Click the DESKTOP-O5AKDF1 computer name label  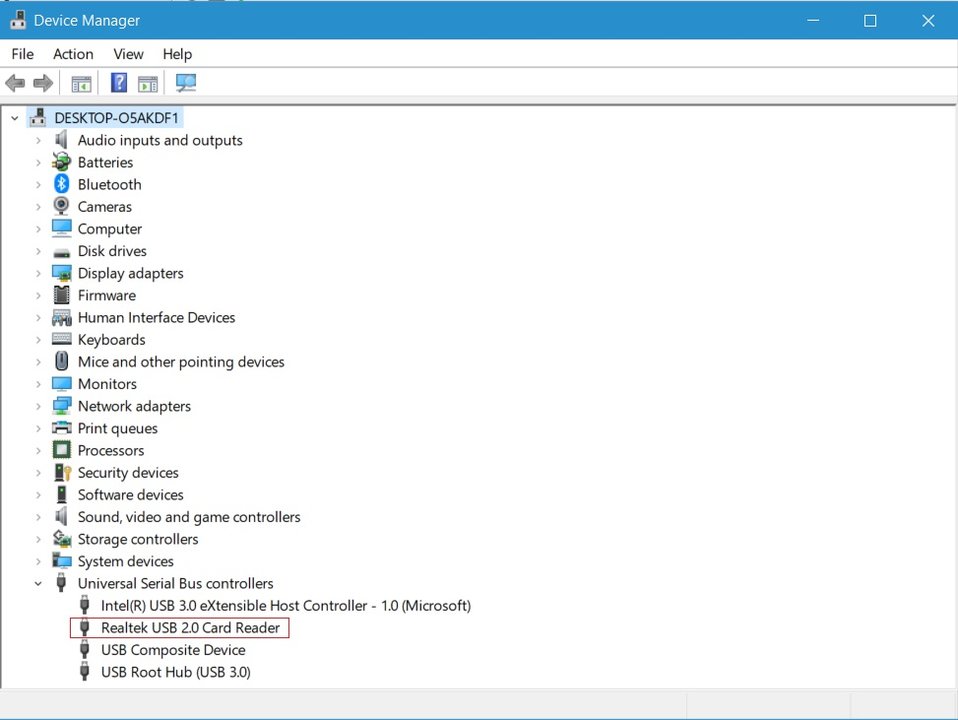pos(116,117)
